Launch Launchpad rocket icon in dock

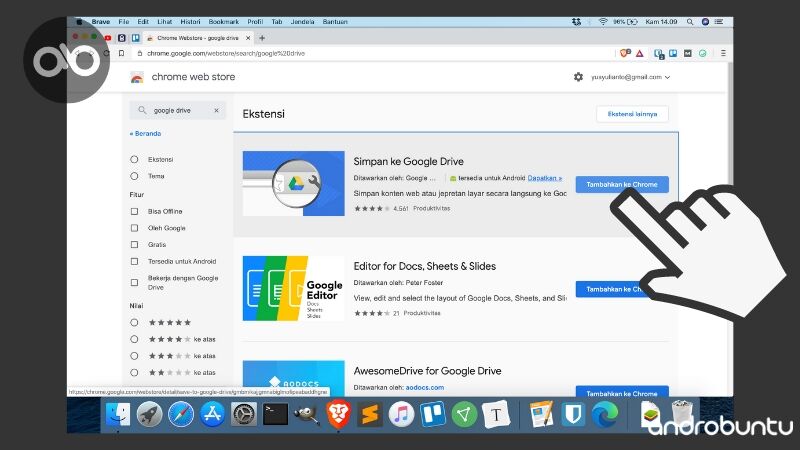click(x=149, y=414)
